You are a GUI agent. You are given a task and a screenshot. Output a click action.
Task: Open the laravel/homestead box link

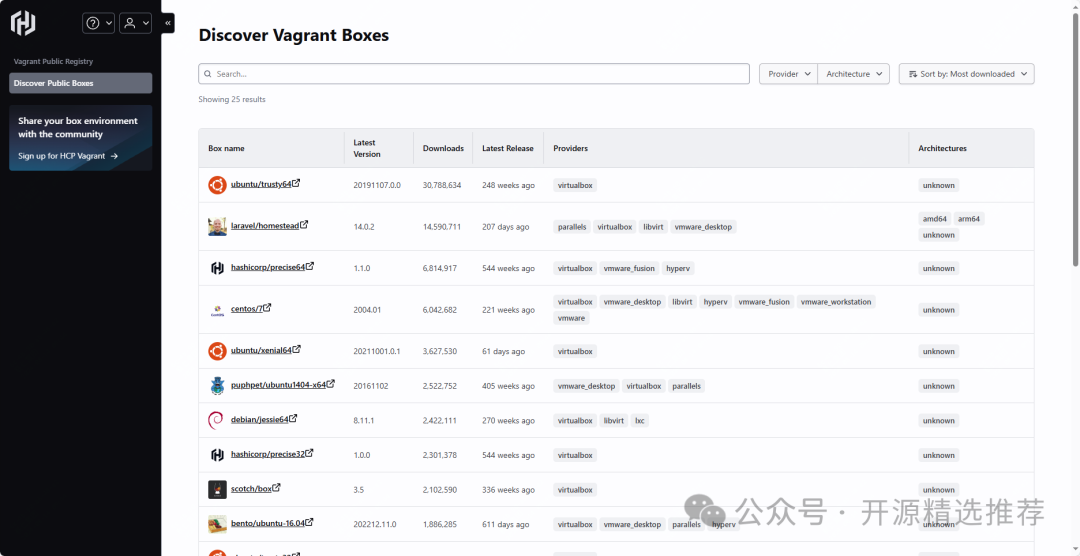click(x=264, y=226)
